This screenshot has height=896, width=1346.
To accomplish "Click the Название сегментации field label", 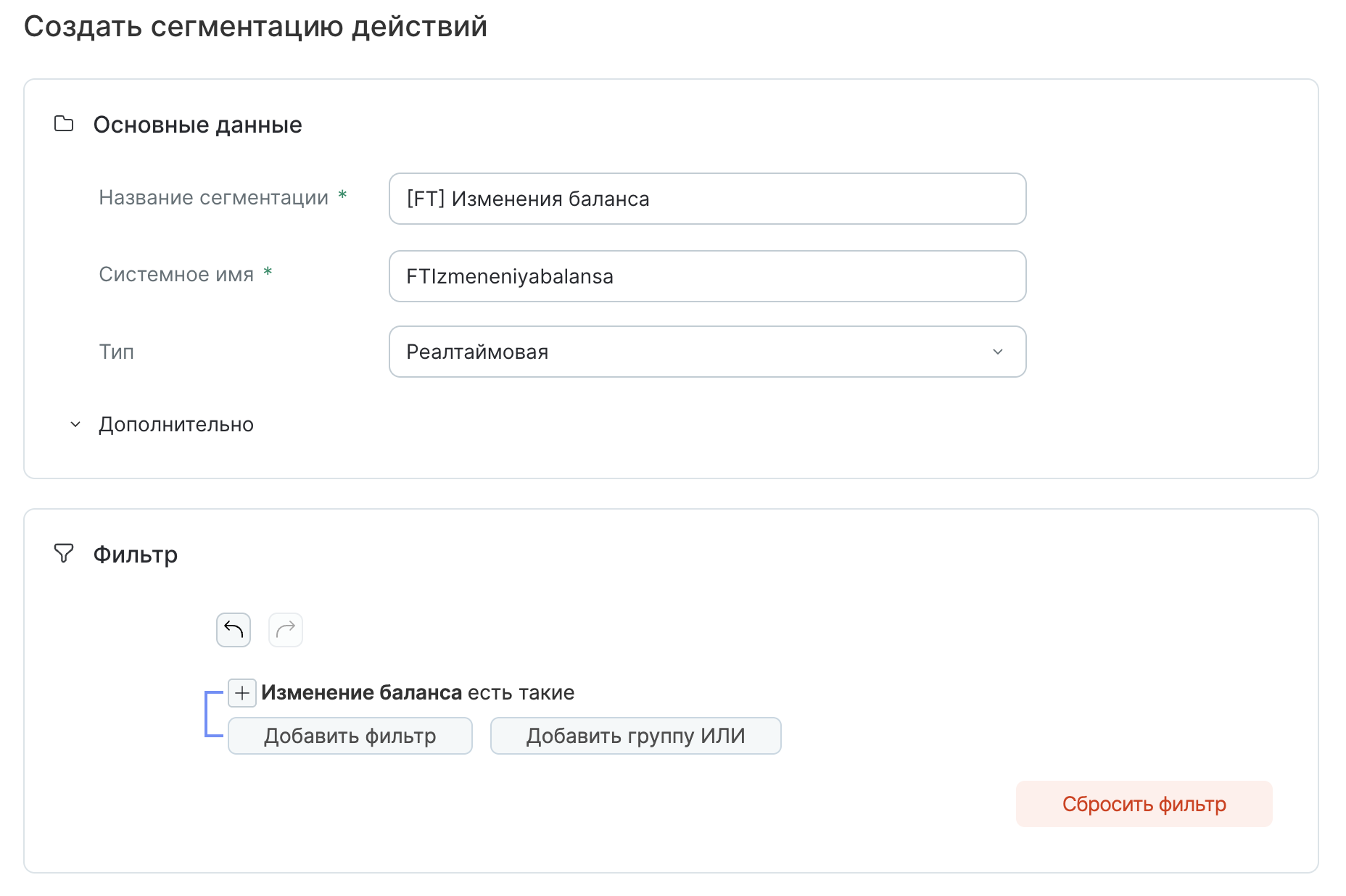I will tap(213, 198).
